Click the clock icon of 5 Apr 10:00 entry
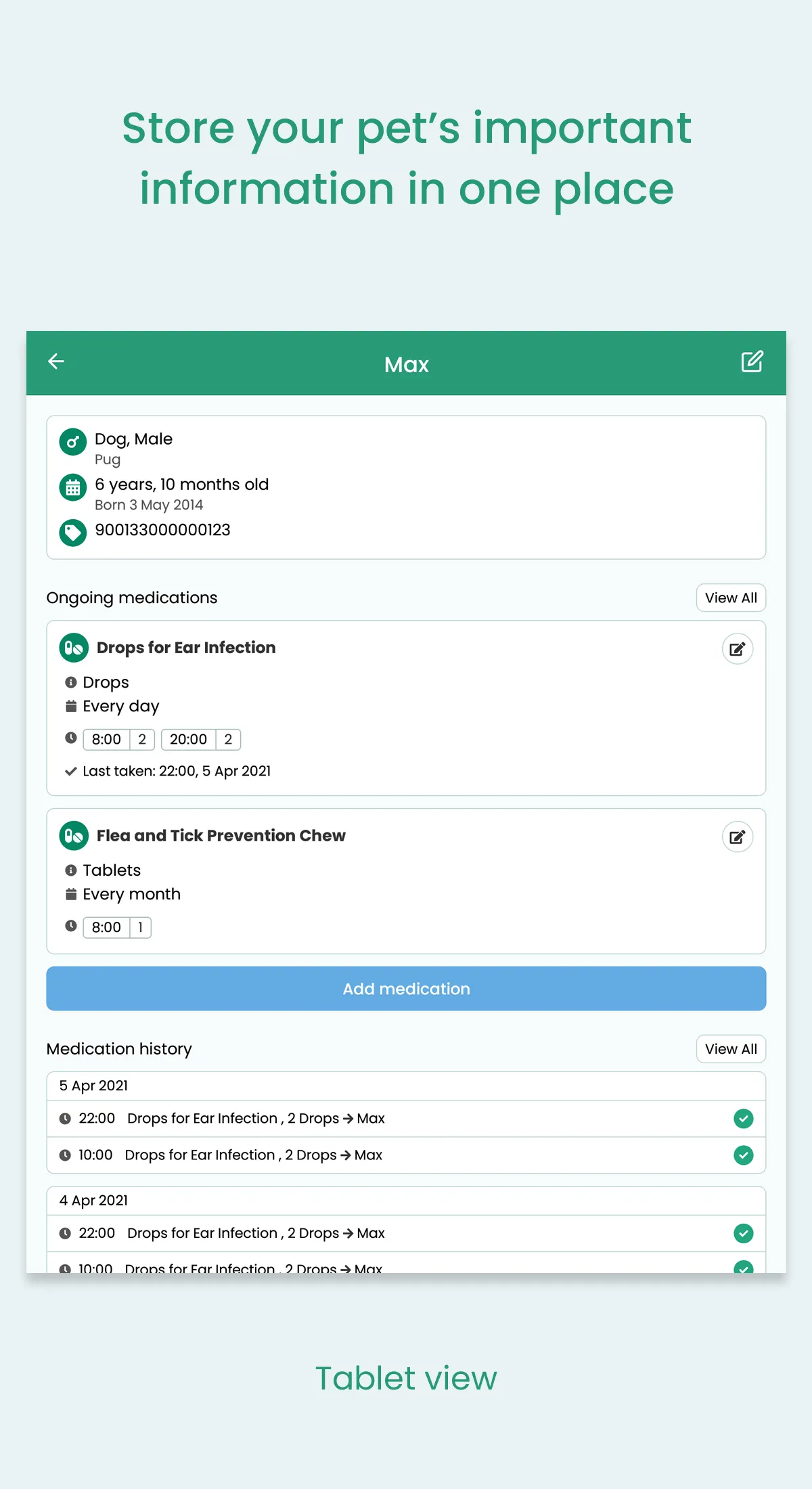This screenshot has width=812, height=1489. point(65,1155)
